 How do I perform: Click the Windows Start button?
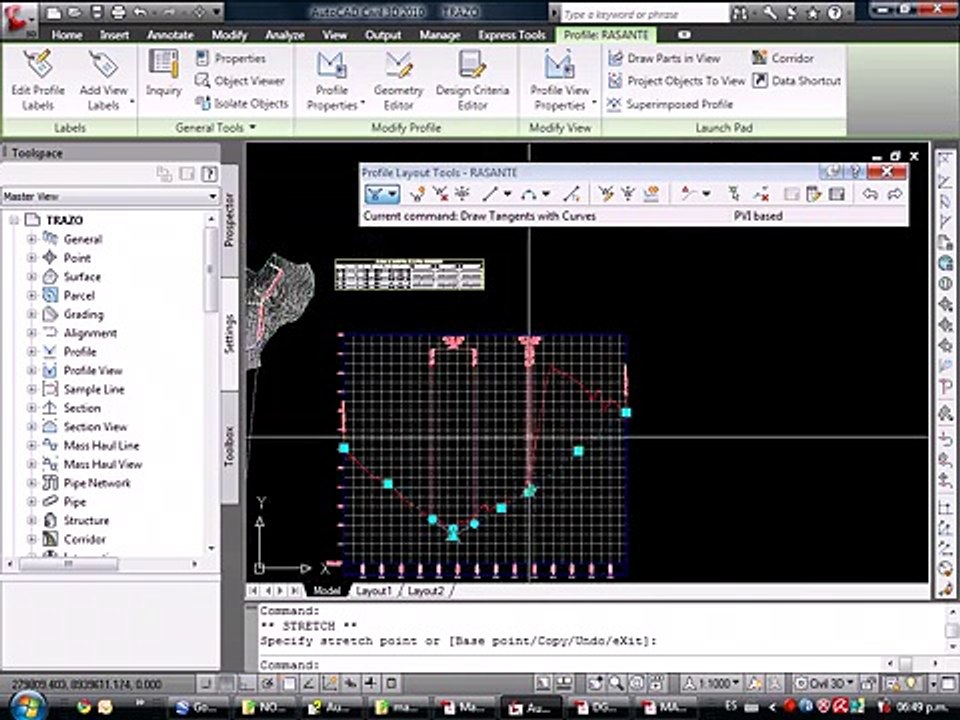[26, 706]
